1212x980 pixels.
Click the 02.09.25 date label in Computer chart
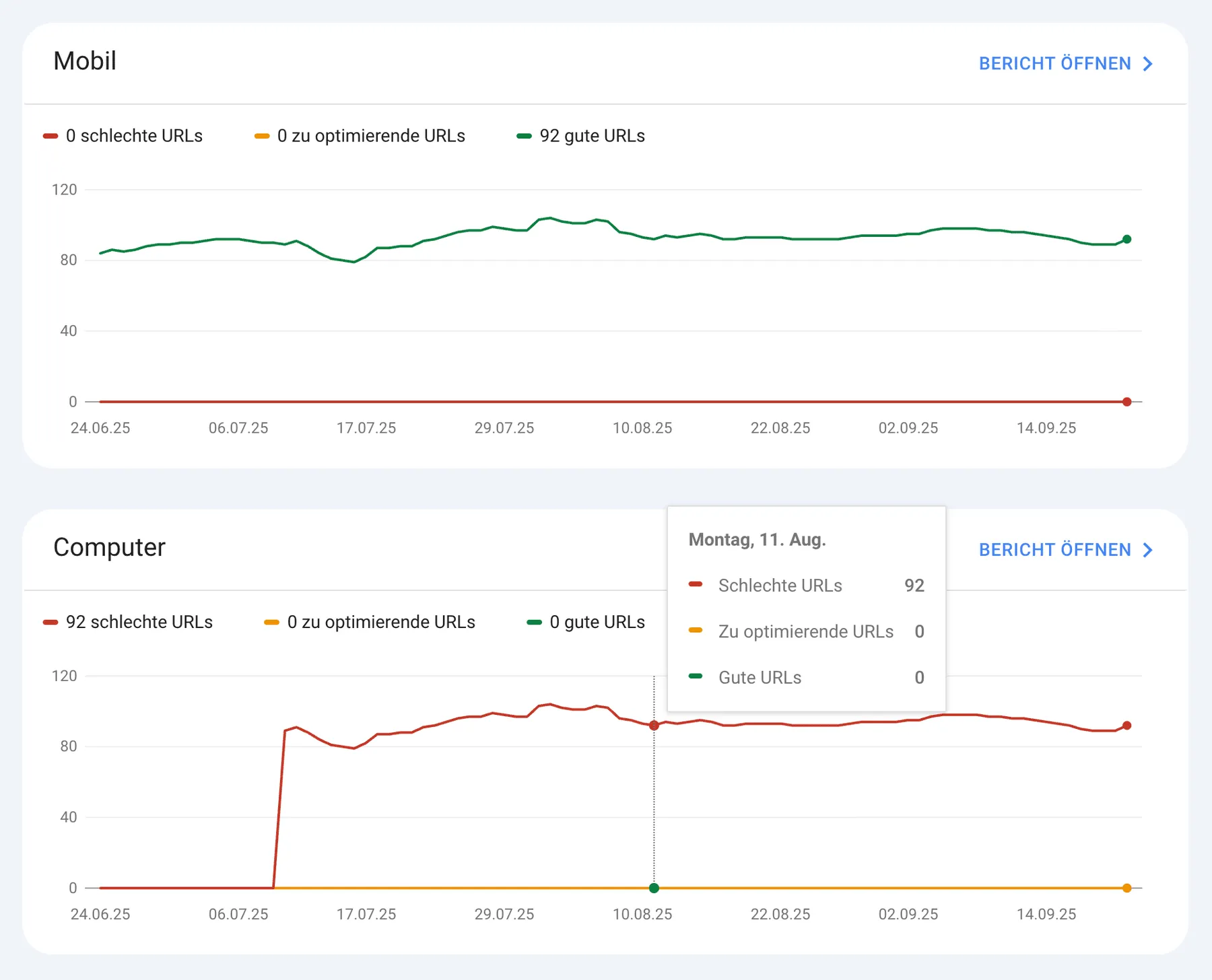coord(908,914)
